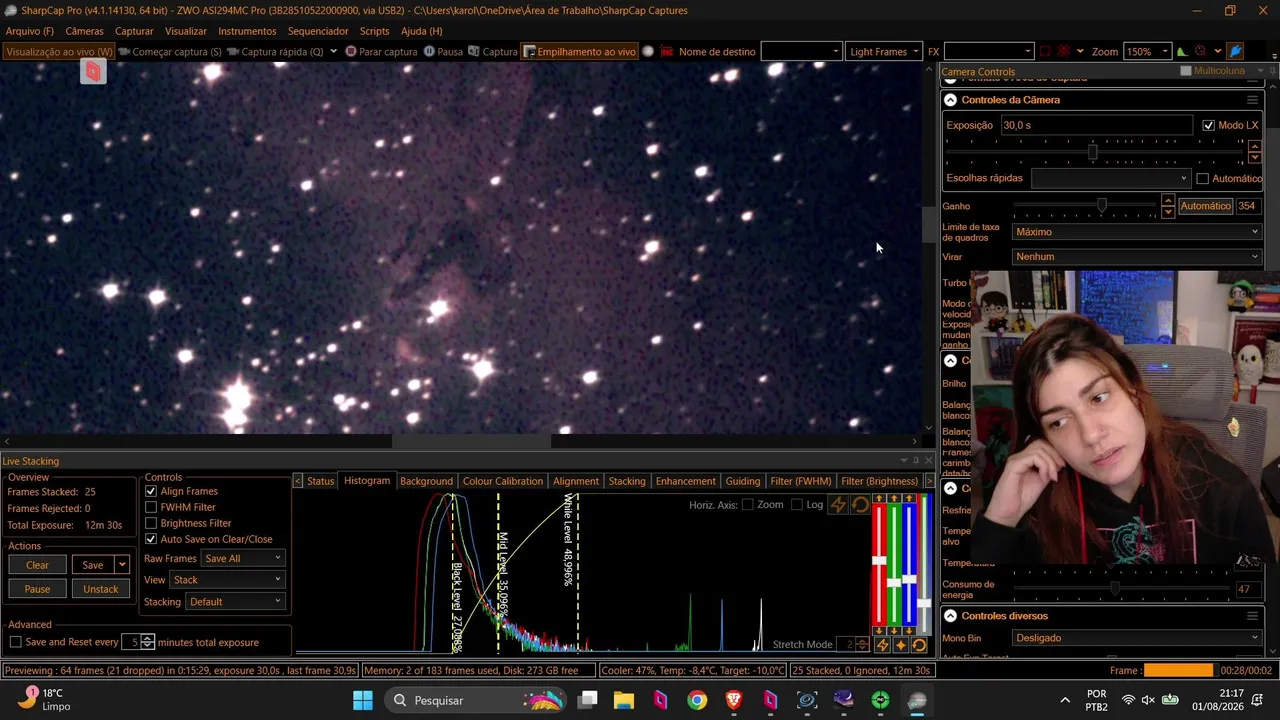This screenshot has width=1280, height=720.
Task: Show hidden system tray icons
Action: click(1065, 700)
